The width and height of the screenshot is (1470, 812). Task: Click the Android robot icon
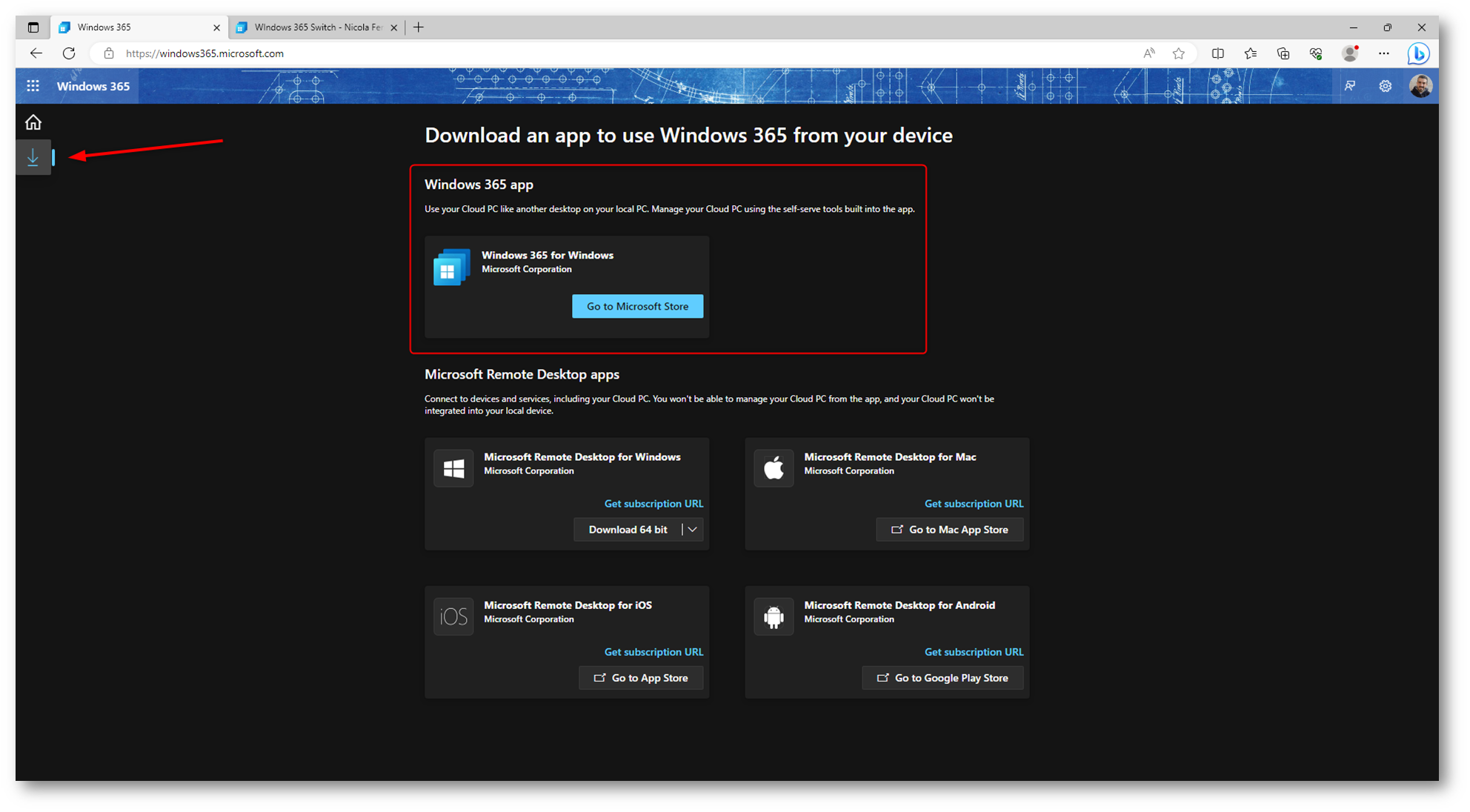tap(774, 616)
